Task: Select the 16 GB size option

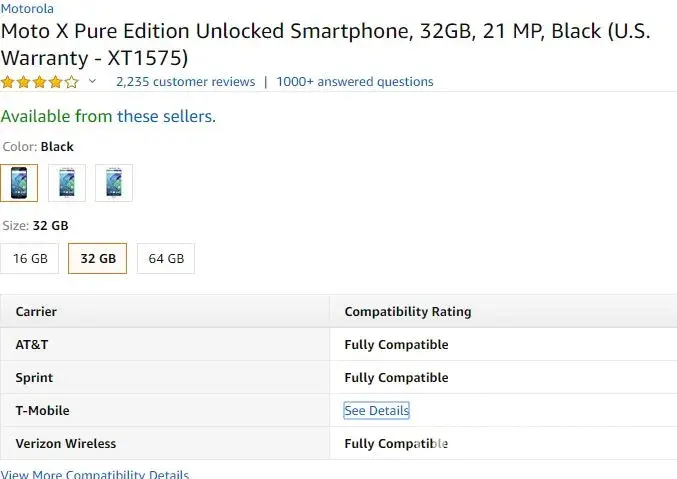Action: click(30, 258)
